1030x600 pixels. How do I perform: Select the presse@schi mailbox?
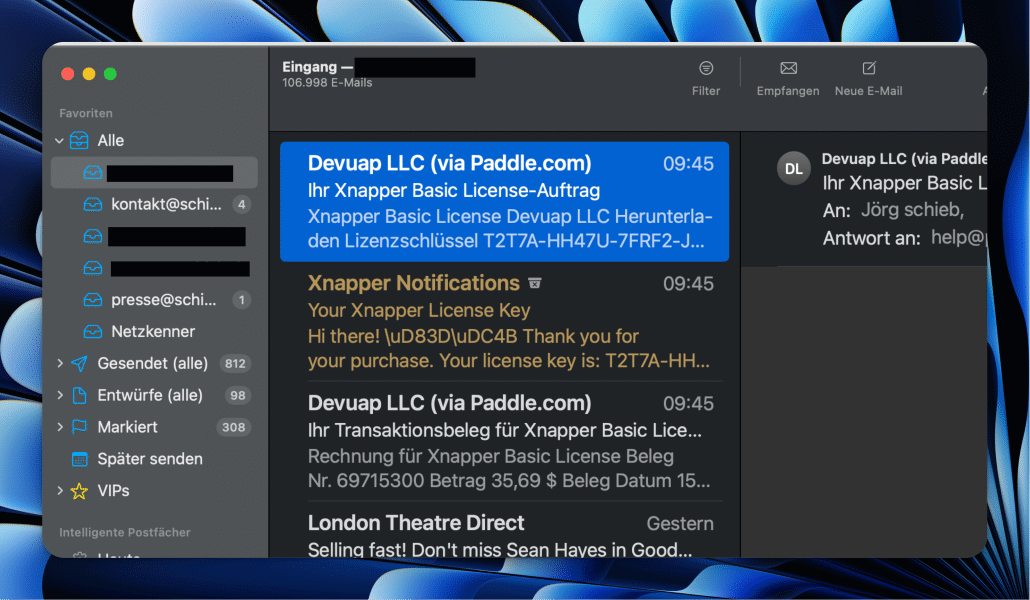click(165, 299)
